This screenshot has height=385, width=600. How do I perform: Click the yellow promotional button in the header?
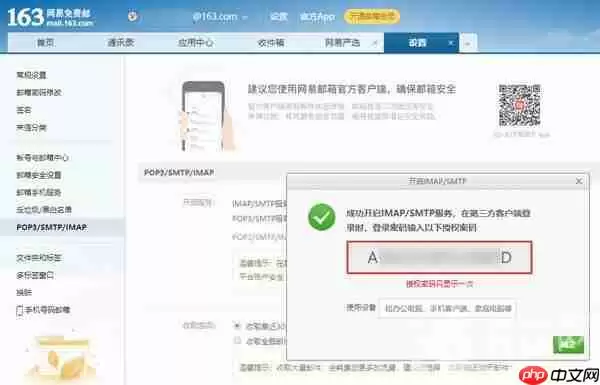(x=372, y=16)
